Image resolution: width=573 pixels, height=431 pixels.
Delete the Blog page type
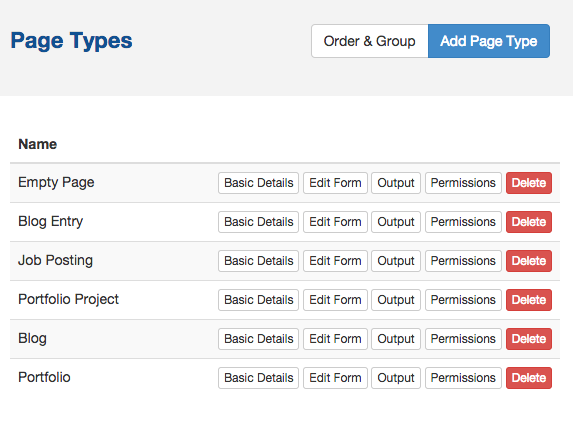[529, 339]
